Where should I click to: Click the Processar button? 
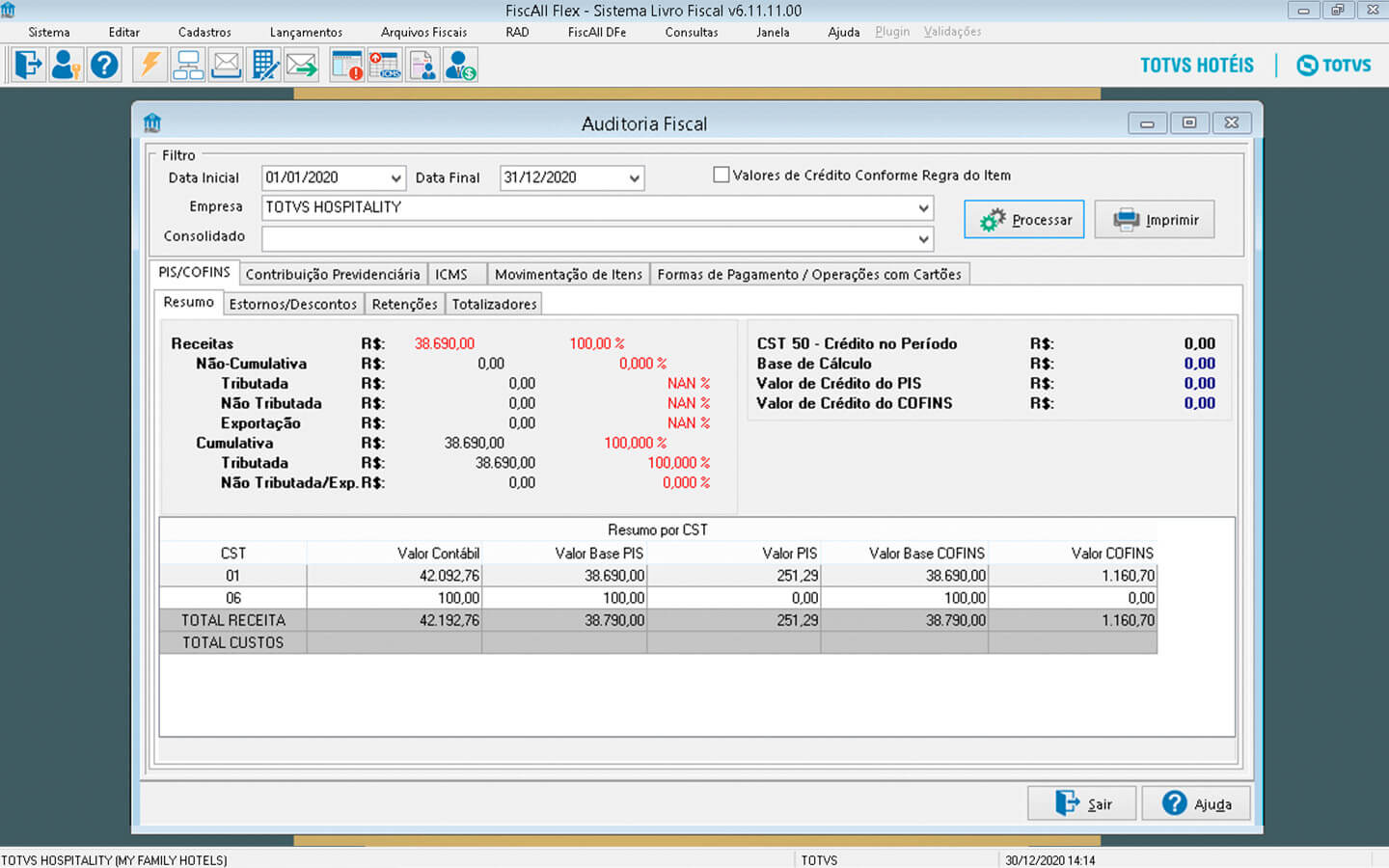click(x=1024, y=220)
